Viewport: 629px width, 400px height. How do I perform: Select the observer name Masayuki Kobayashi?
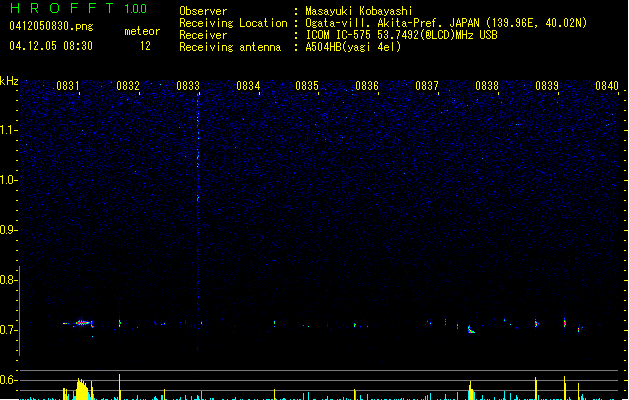click(x=359, y=11)
